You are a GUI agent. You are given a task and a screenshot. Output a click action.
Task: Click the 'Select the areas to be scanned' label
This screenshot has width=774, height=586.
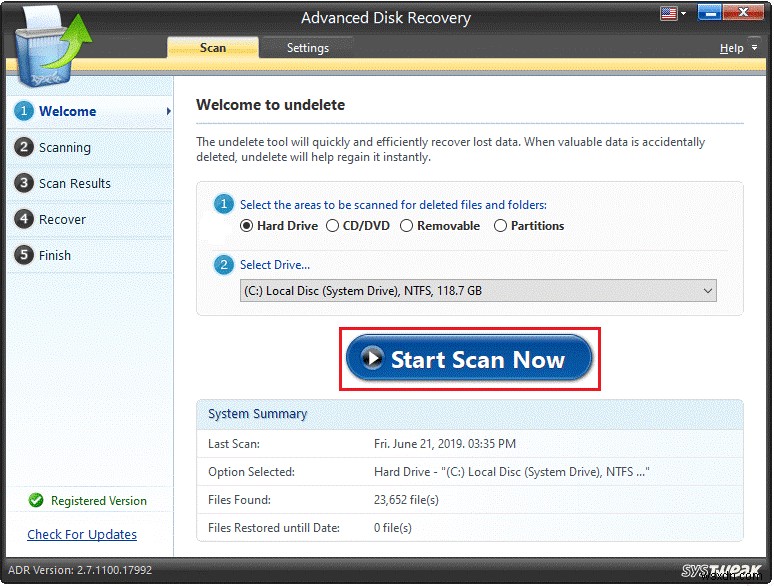(x=393, y=205)
